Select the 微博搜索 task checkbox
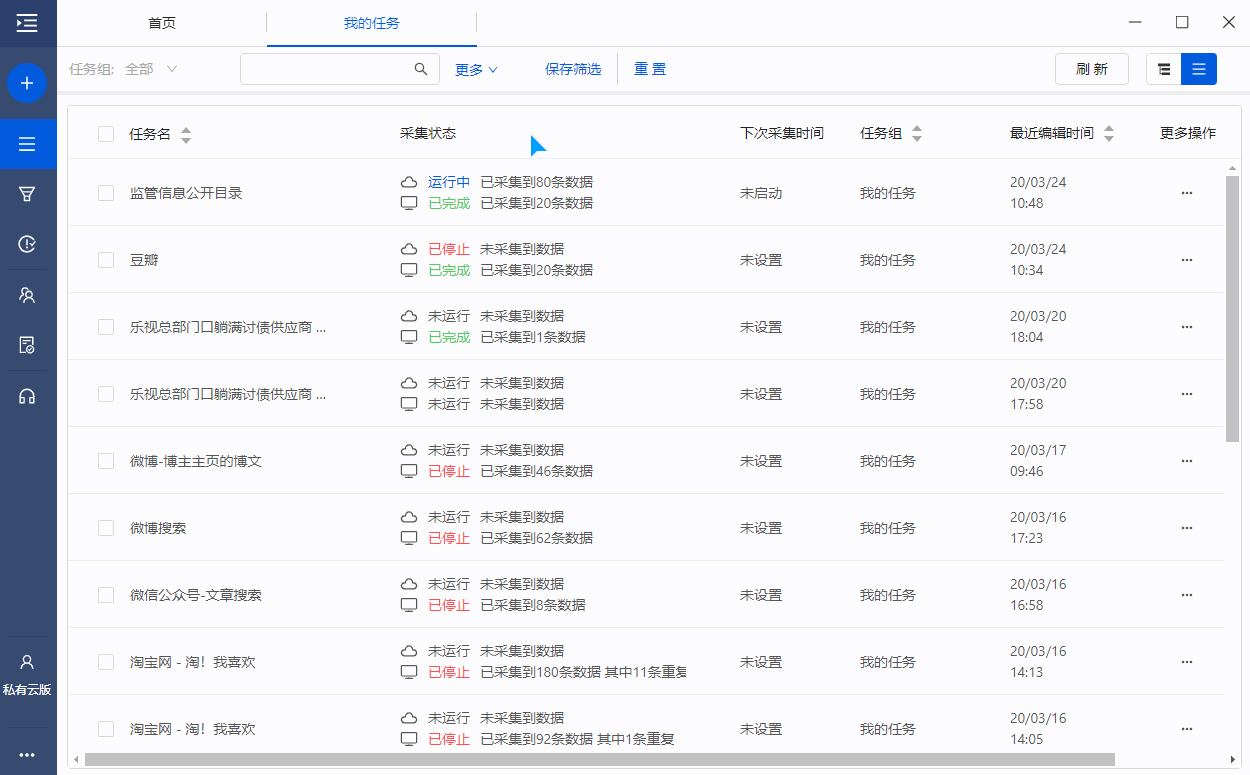 coord(106,528)
